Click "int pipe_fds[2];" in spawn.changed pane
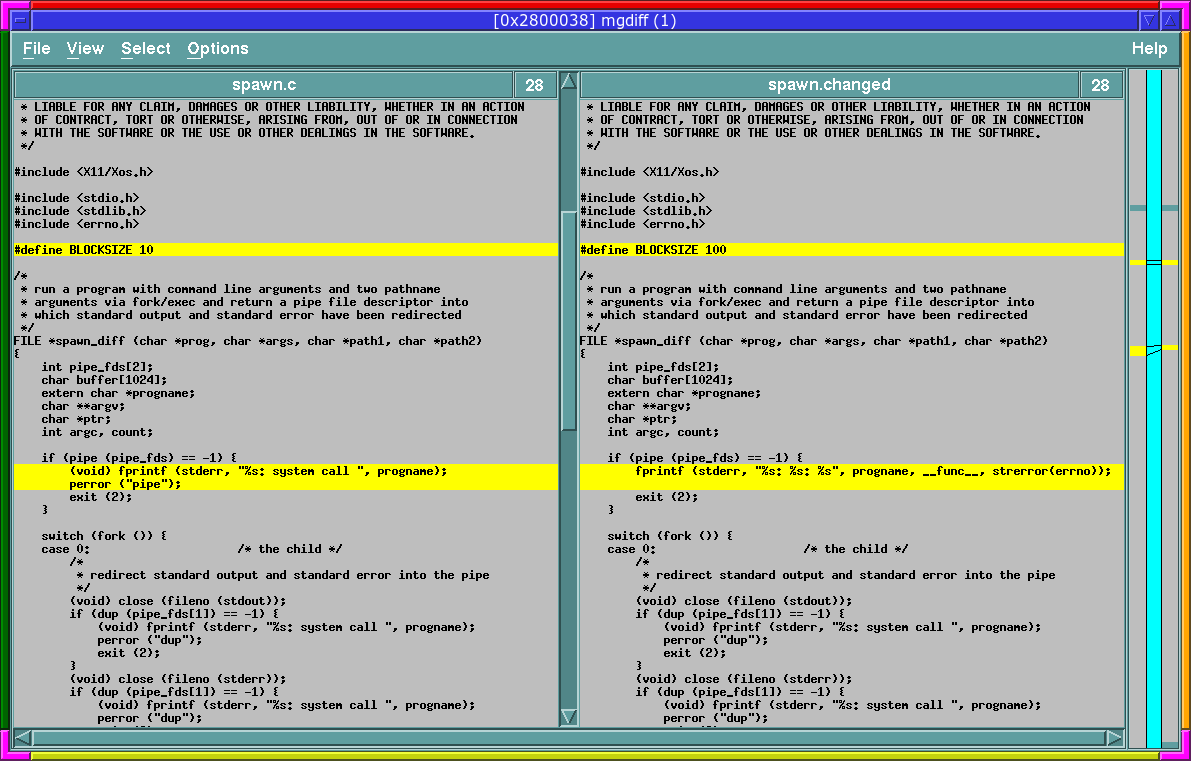 [663, 367]
